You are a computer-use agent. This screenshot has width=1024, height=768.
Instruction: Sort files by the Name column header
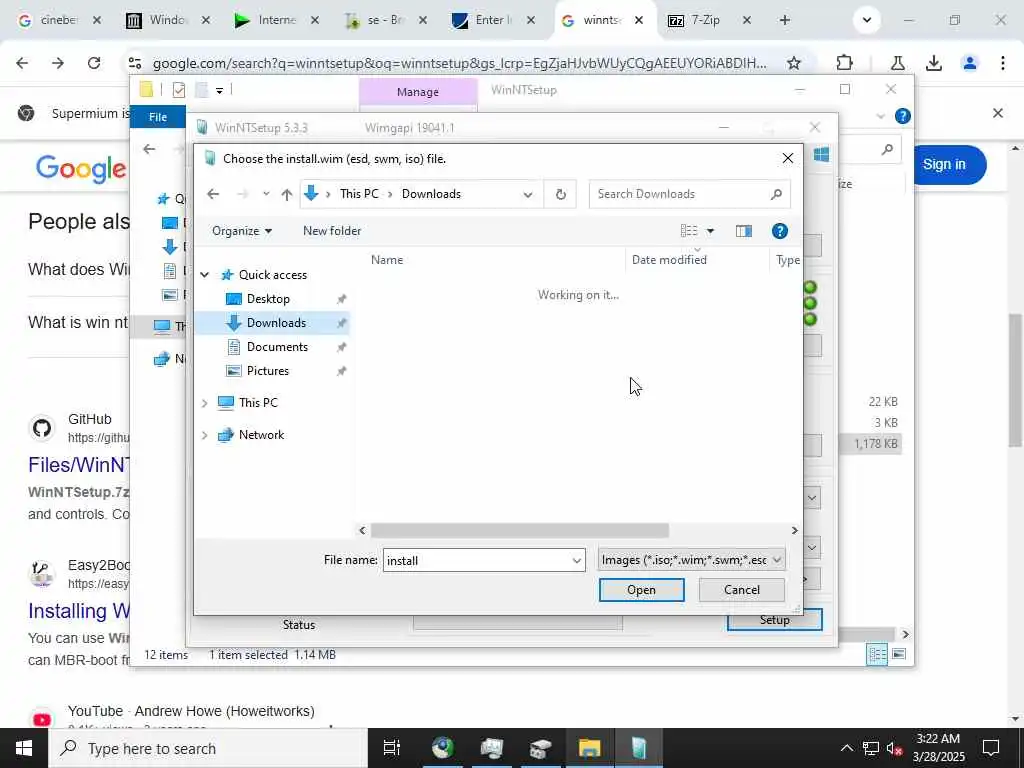coord(387,260)
